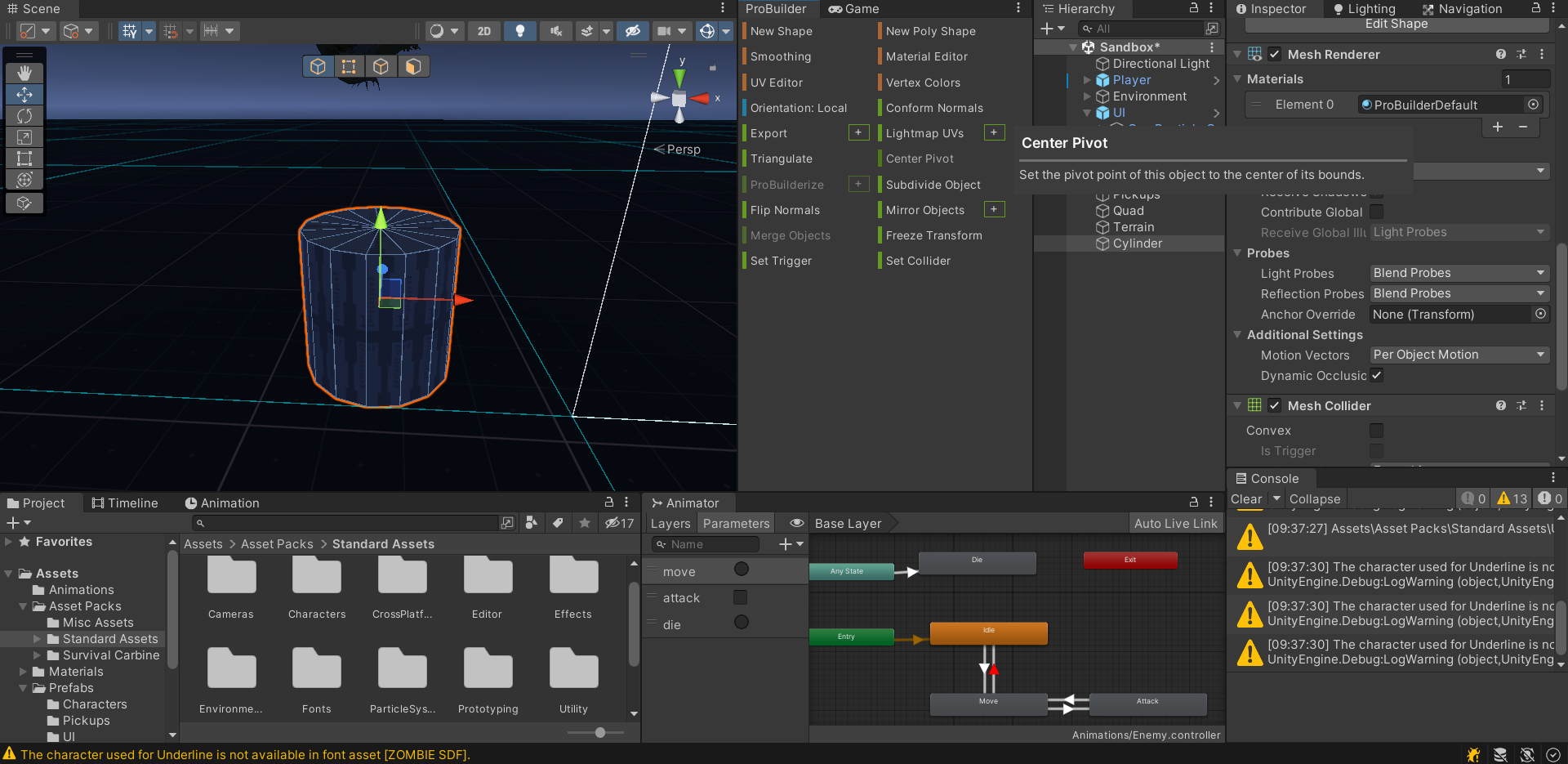
Task: Select the Scale tool in scene toolbar
Action: pos(24,137)
